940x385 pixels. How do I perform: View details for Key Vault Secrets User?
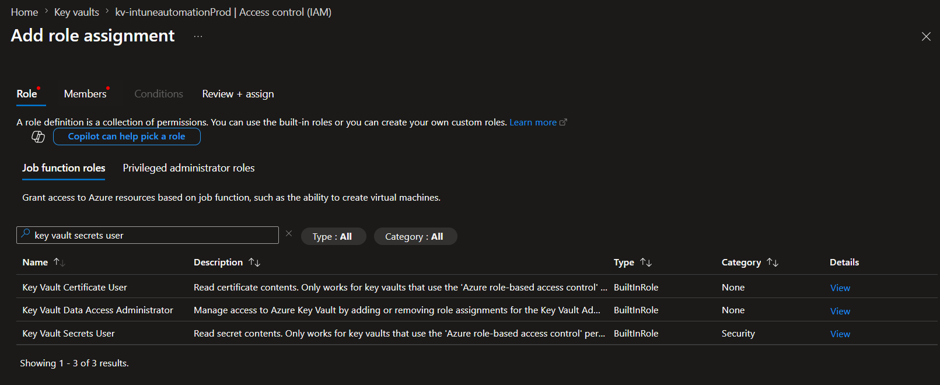pyautogui.click(x=840, y=334)
